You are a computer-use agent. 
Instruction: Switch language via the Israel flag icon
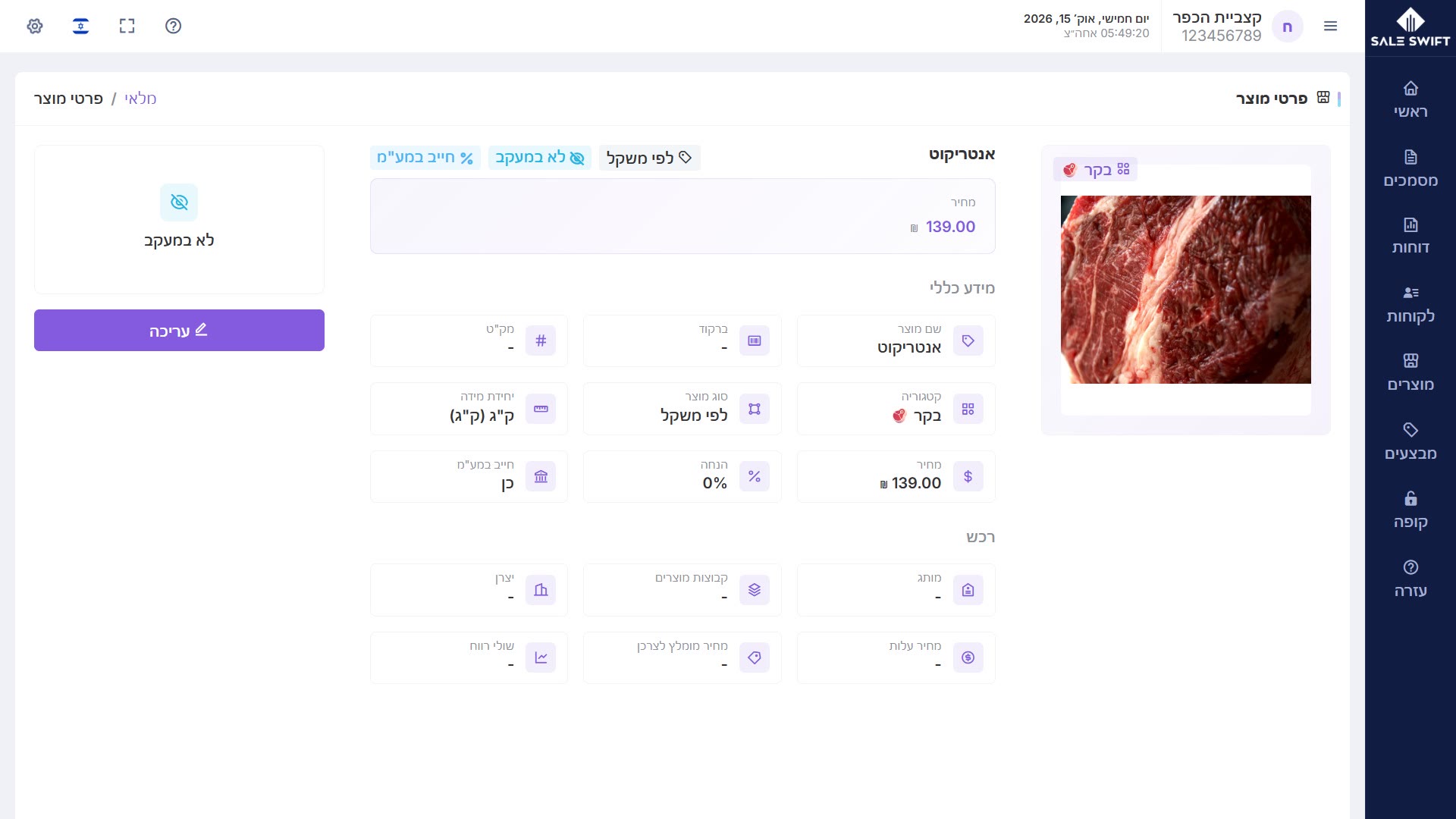pos(81,26)
